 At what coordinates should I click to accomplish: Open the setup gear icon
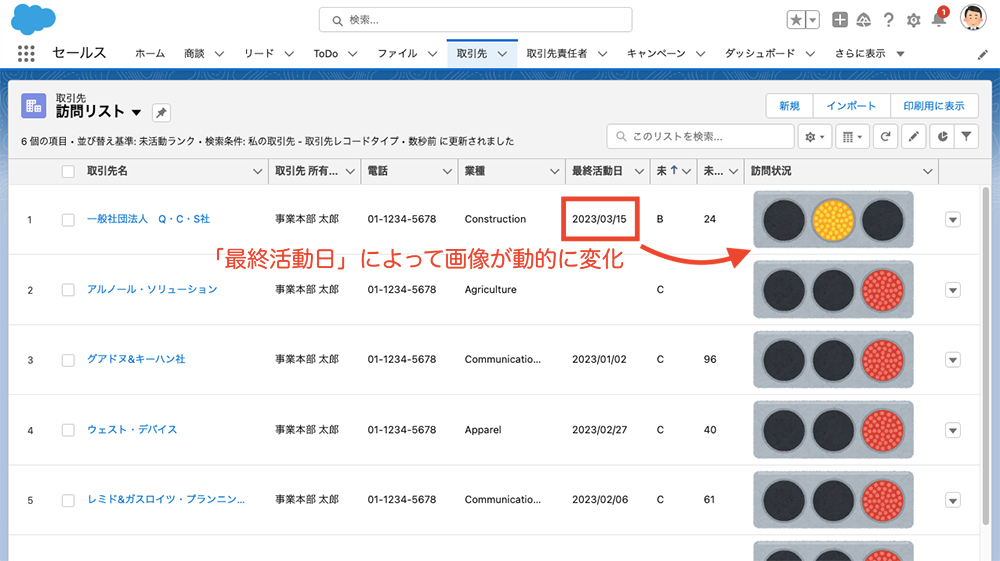click(x=913, y=20)
